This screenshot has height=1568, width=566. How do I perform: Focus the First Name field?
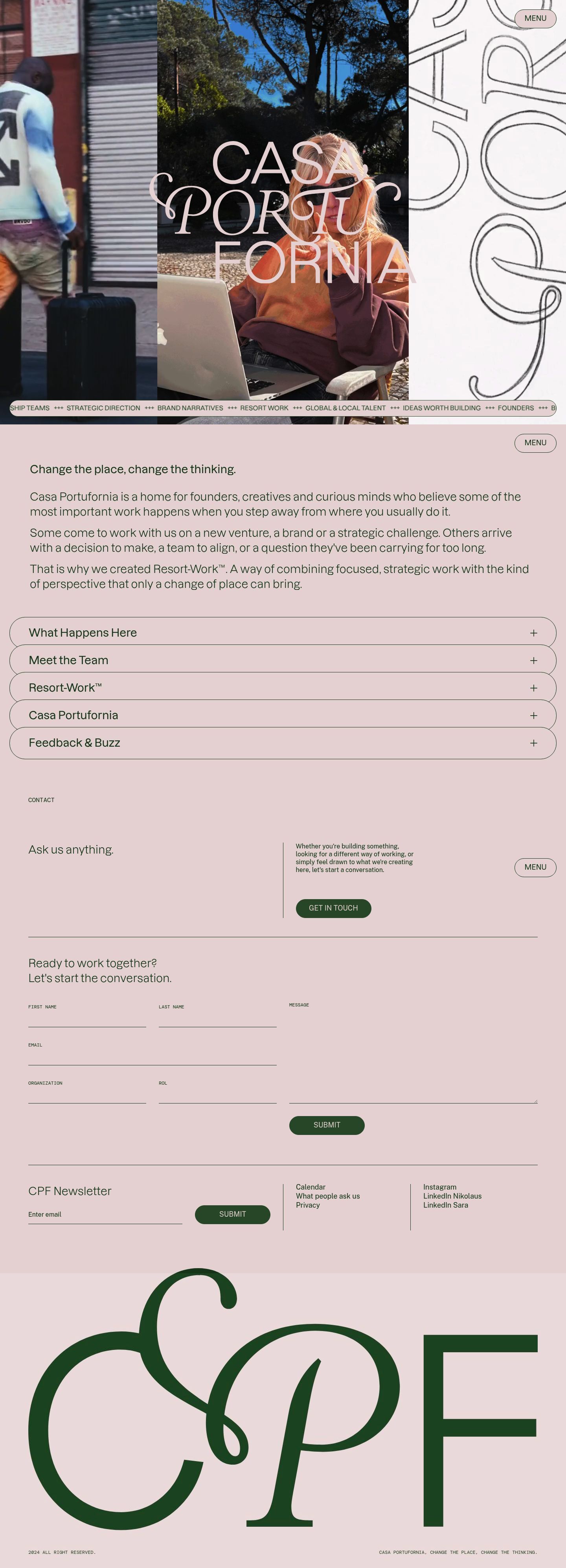87,1020
